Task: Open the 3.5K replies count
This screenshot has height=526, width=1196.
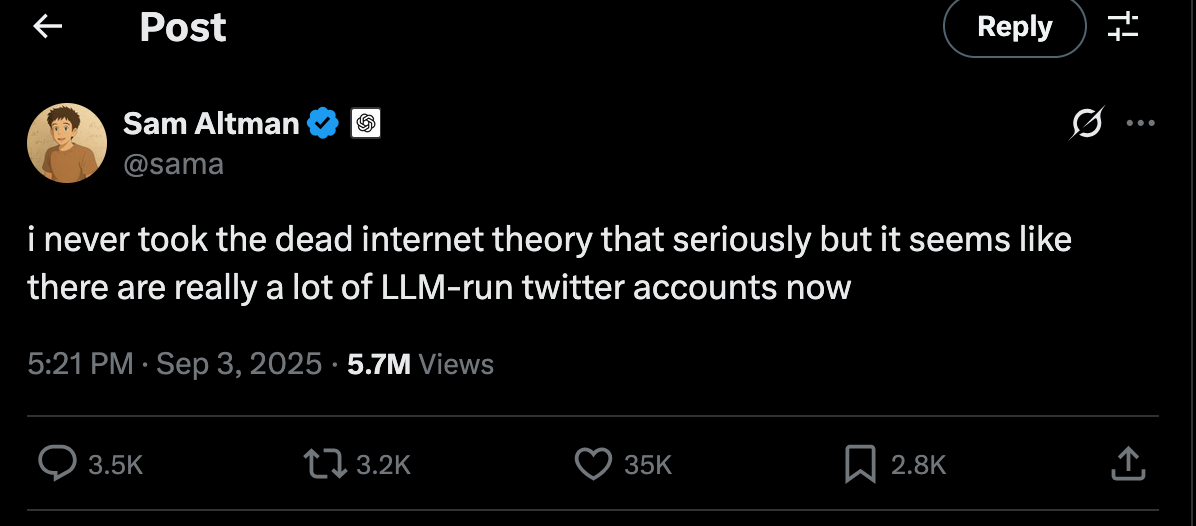Action: [x=116, y=464]
